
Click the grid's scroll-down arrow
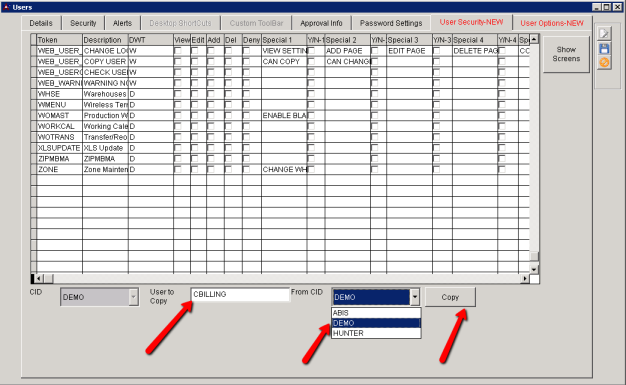[534, 269]
